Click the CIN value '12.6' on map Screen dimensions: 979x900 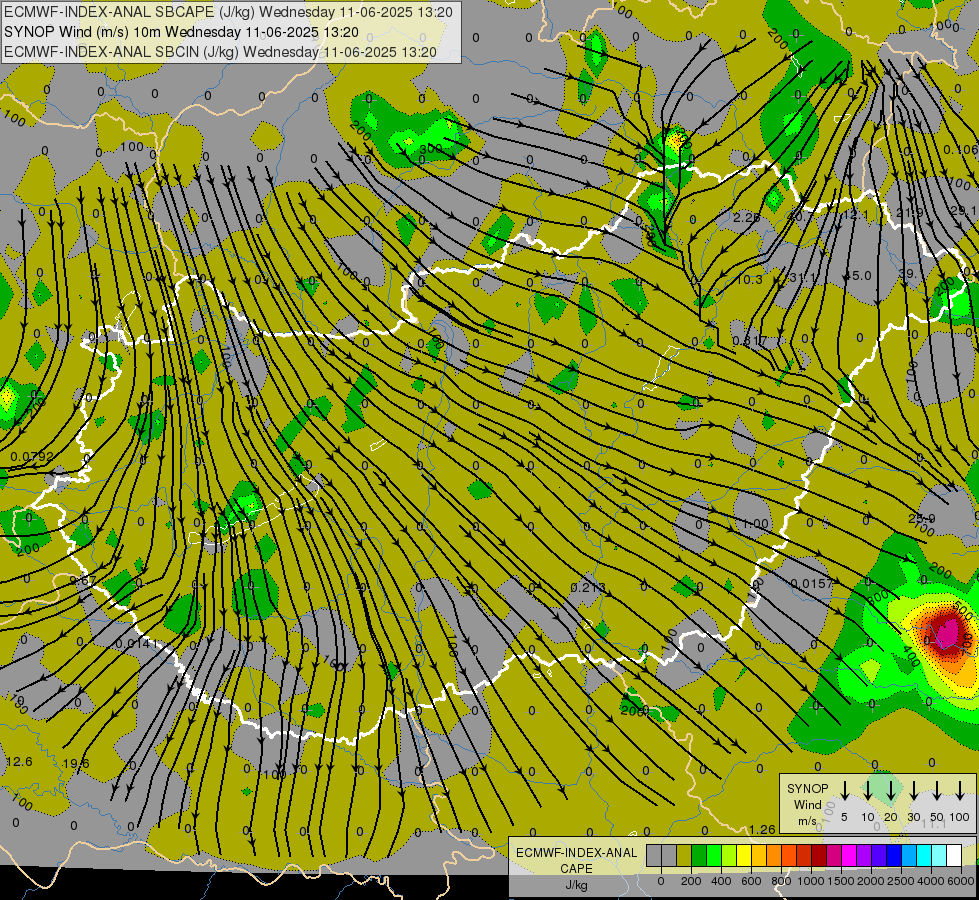[x=19, y=761]
